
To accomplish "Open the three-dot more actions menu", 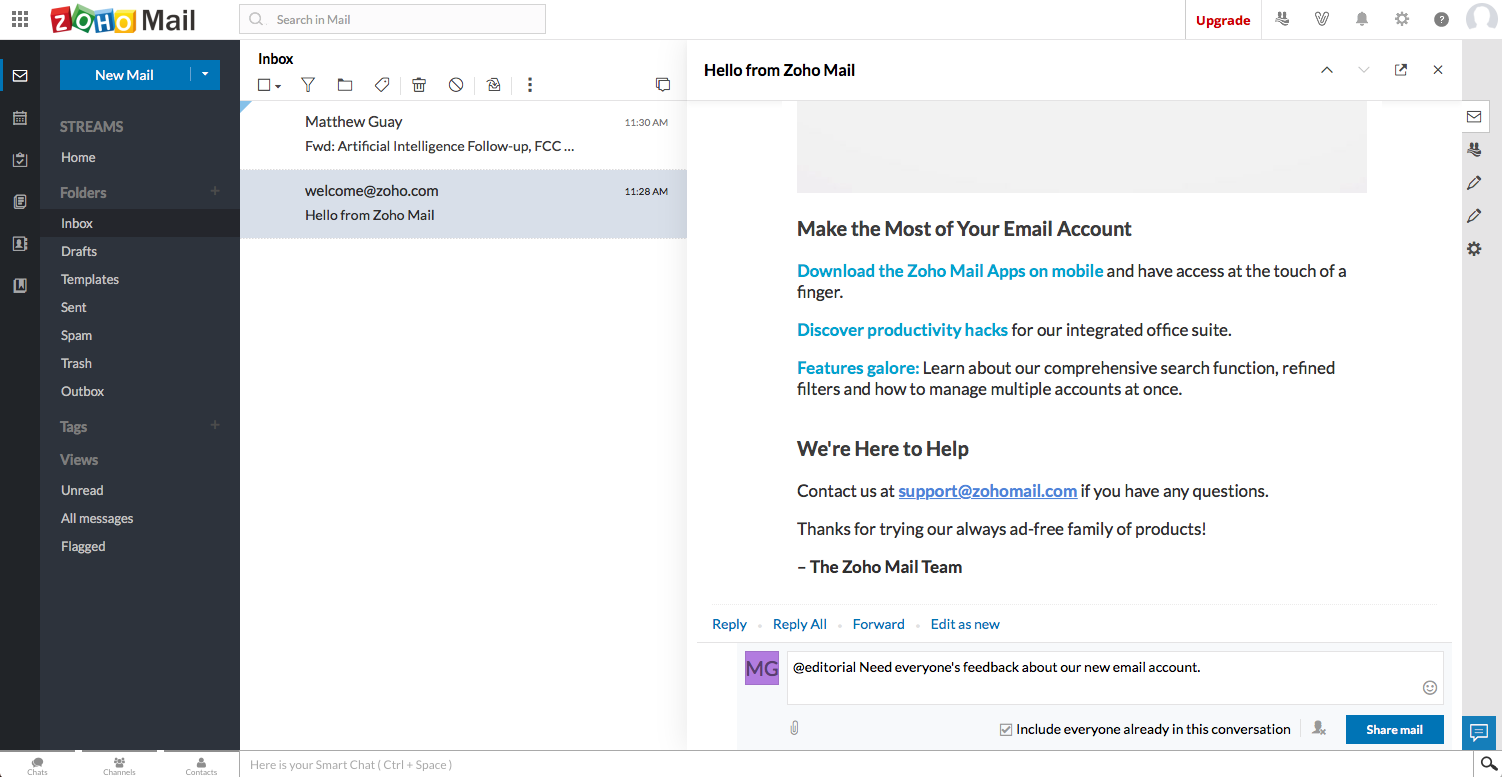I will 530,85.
